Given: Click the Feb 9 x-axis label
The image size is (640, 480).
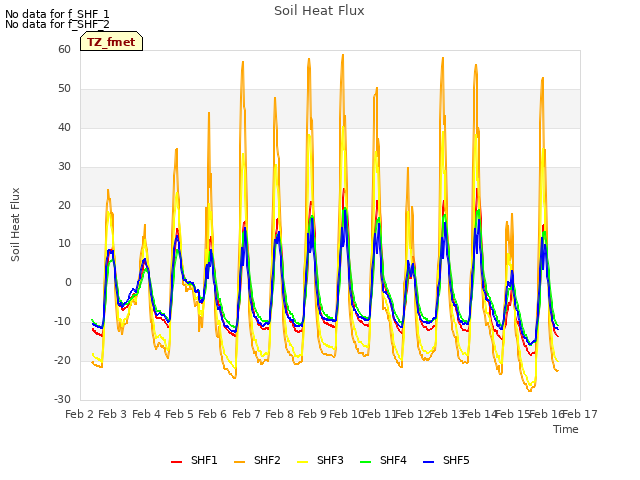Looking at the screenshot, I should [x=313, y=414].
